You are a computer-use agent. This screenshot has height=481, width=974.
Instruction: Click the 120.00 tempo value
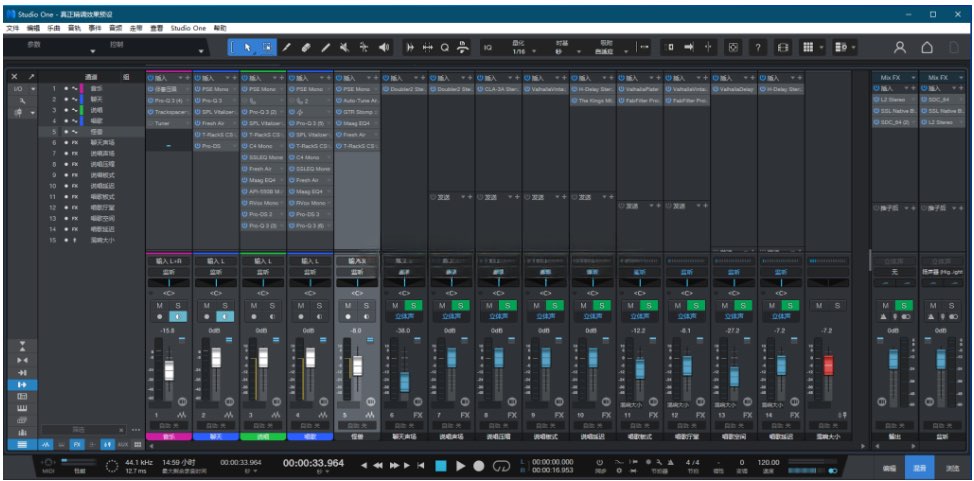768,462
